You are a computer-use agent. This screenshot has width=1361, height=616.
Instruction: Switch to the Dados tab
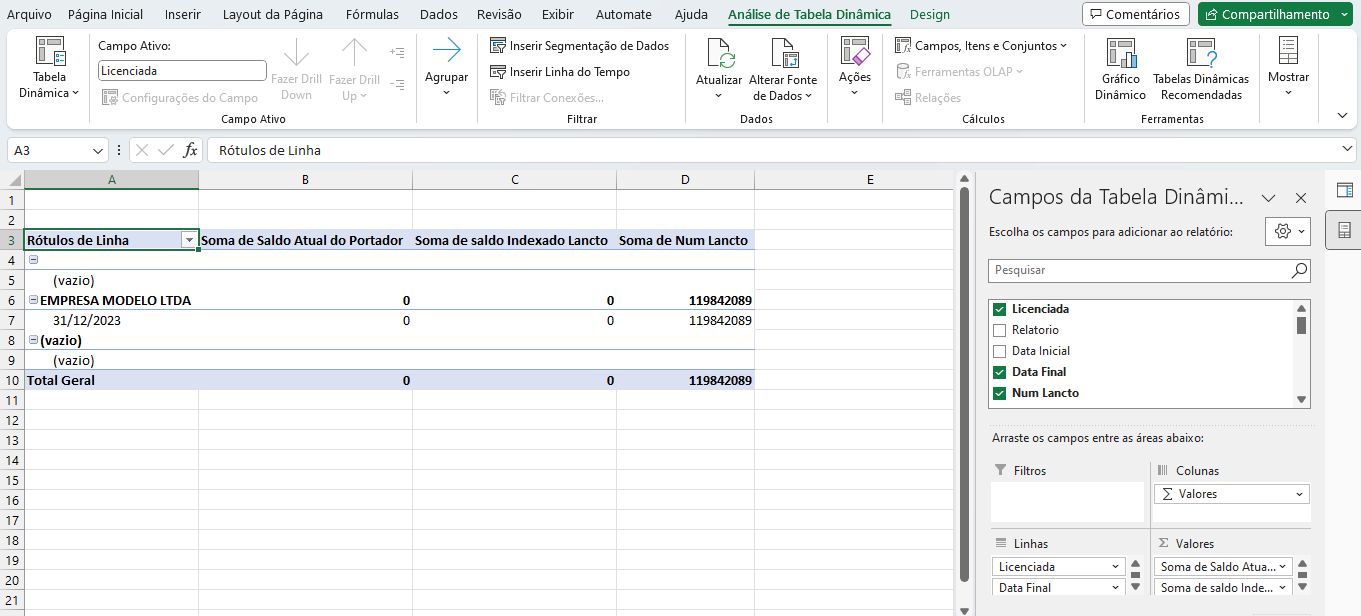tap(439, 14)
